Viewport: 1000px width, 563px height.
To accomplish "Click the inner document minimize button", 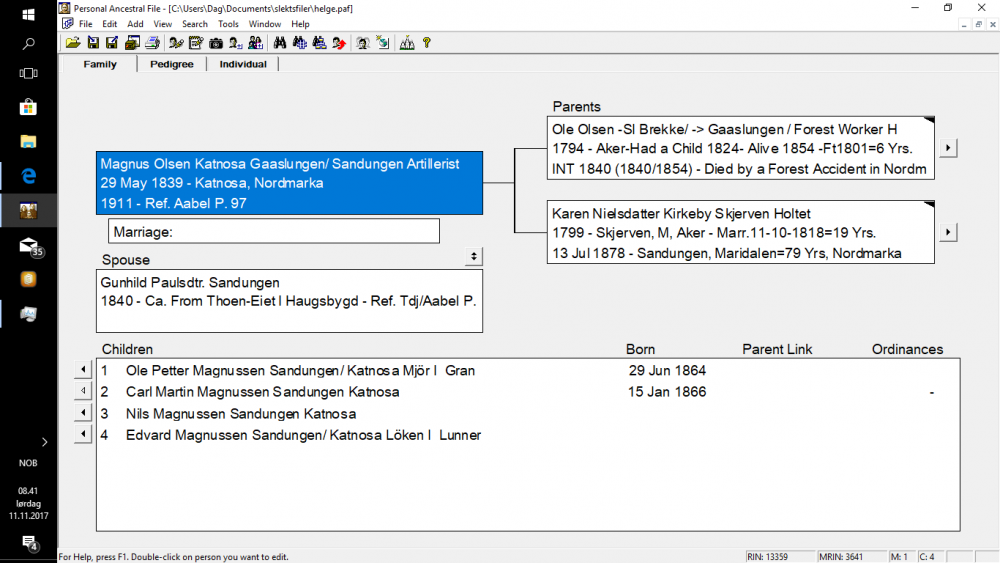I will (964, 24).
